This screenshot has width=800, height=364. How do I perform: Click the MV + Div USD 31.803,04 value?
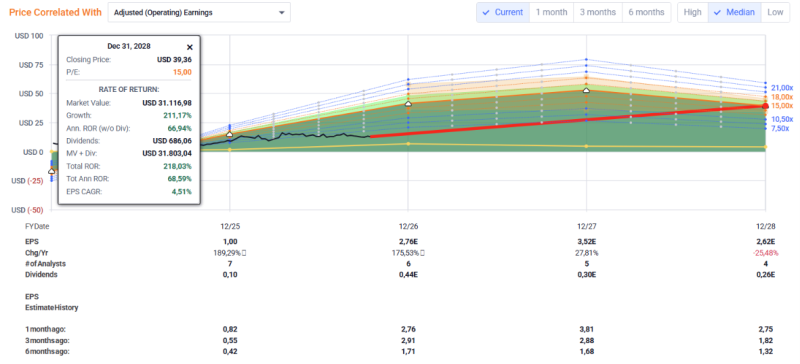pyautogui.click(x=167, y=153)
